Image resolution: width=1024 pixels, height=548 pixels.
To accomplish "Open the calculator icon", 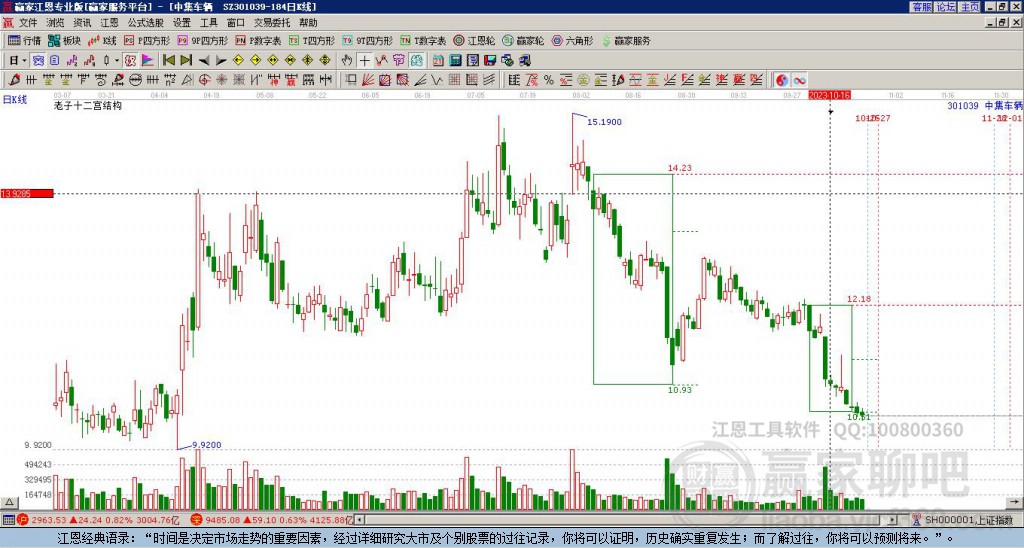I will coord(455,60).
